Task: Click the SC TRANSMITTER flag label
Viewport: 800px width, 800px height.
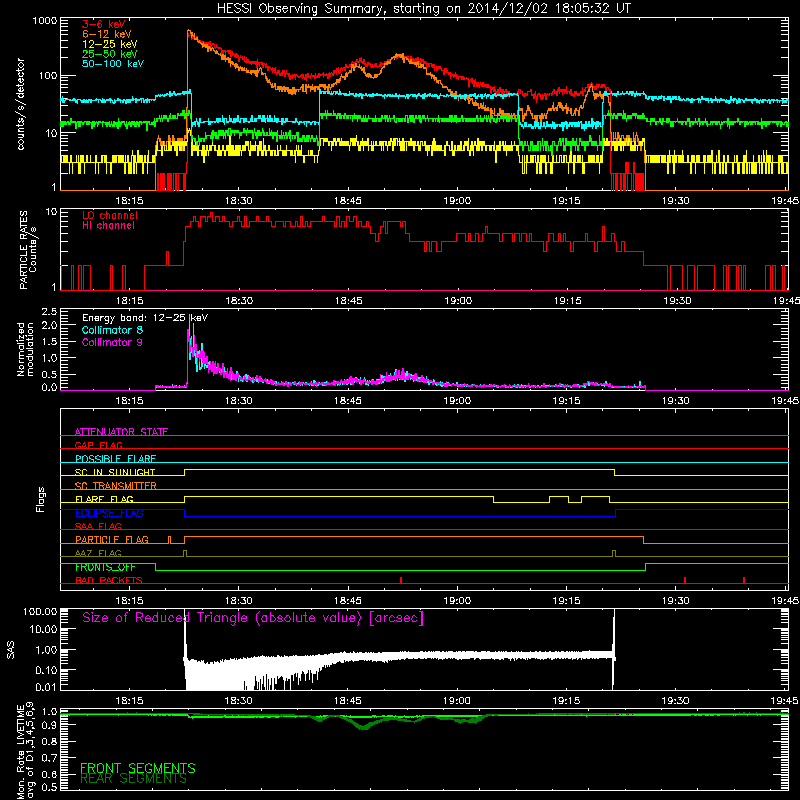Action: click(116, 485)
